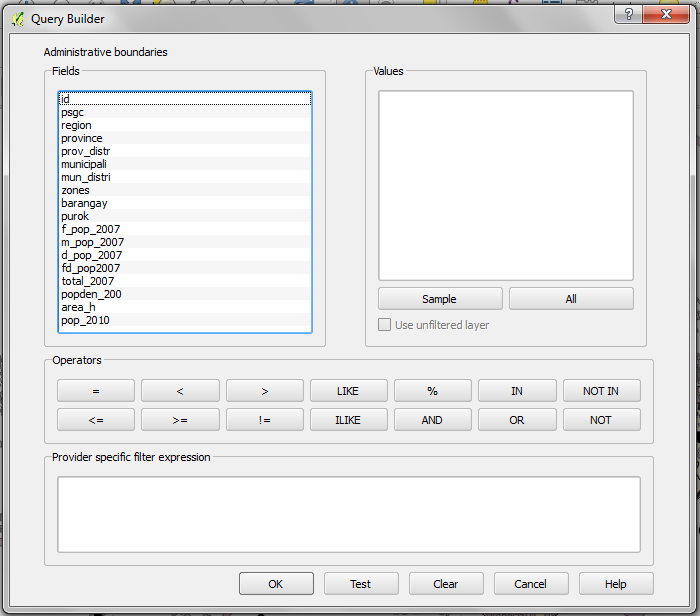Insert the less-than-or-equal operator
The height and width of the screenshot is (616, 700).
96,420
